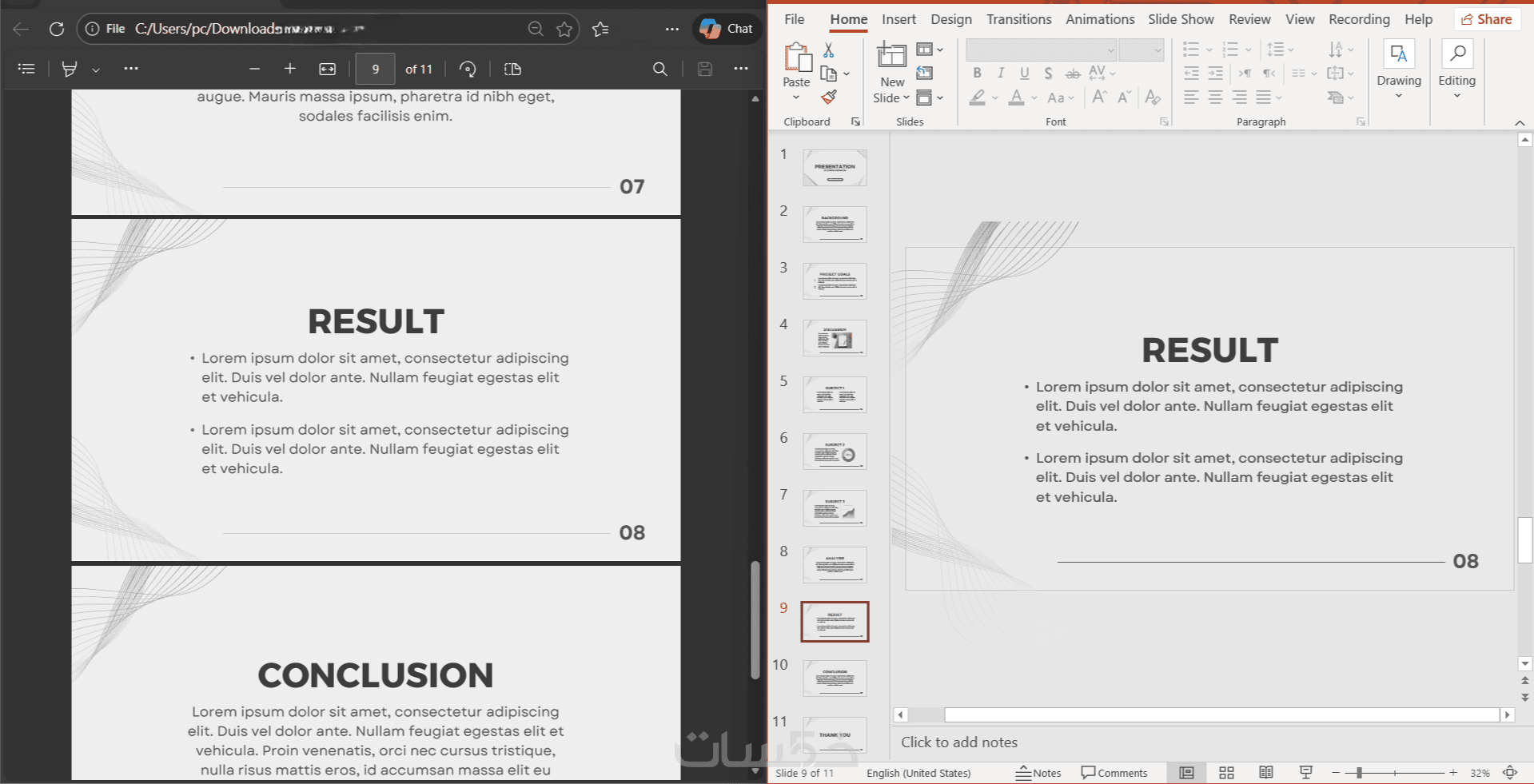Open the Drawing dropdown menu
This screenshot has width=1534, height=784.
(x=1398, y=81)
